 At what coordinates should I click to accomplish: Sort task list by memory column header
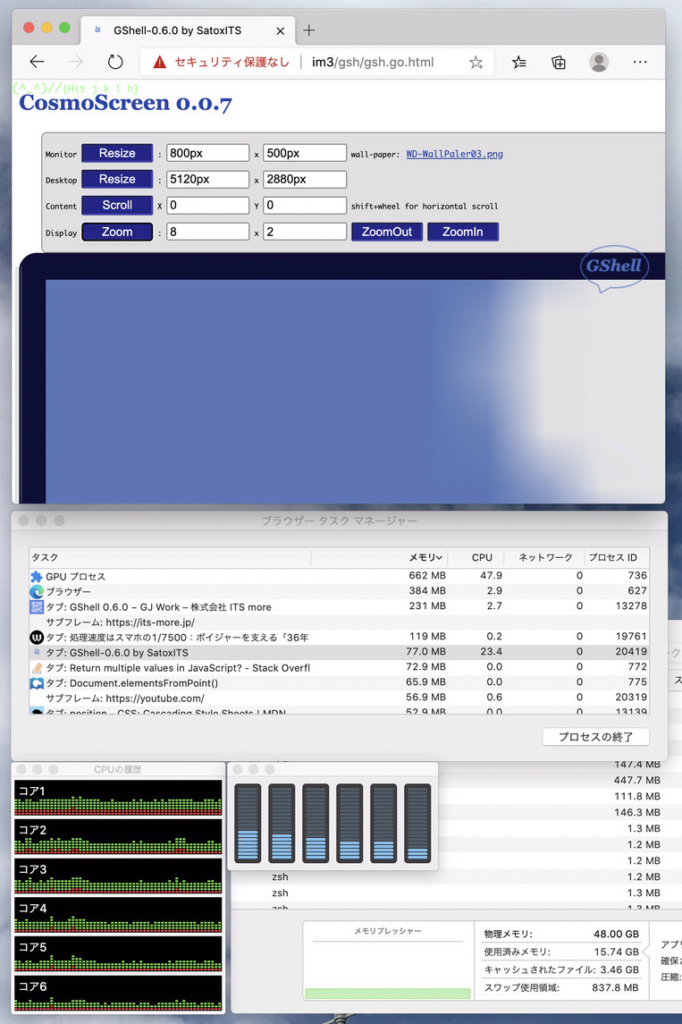tap(425, 557)
